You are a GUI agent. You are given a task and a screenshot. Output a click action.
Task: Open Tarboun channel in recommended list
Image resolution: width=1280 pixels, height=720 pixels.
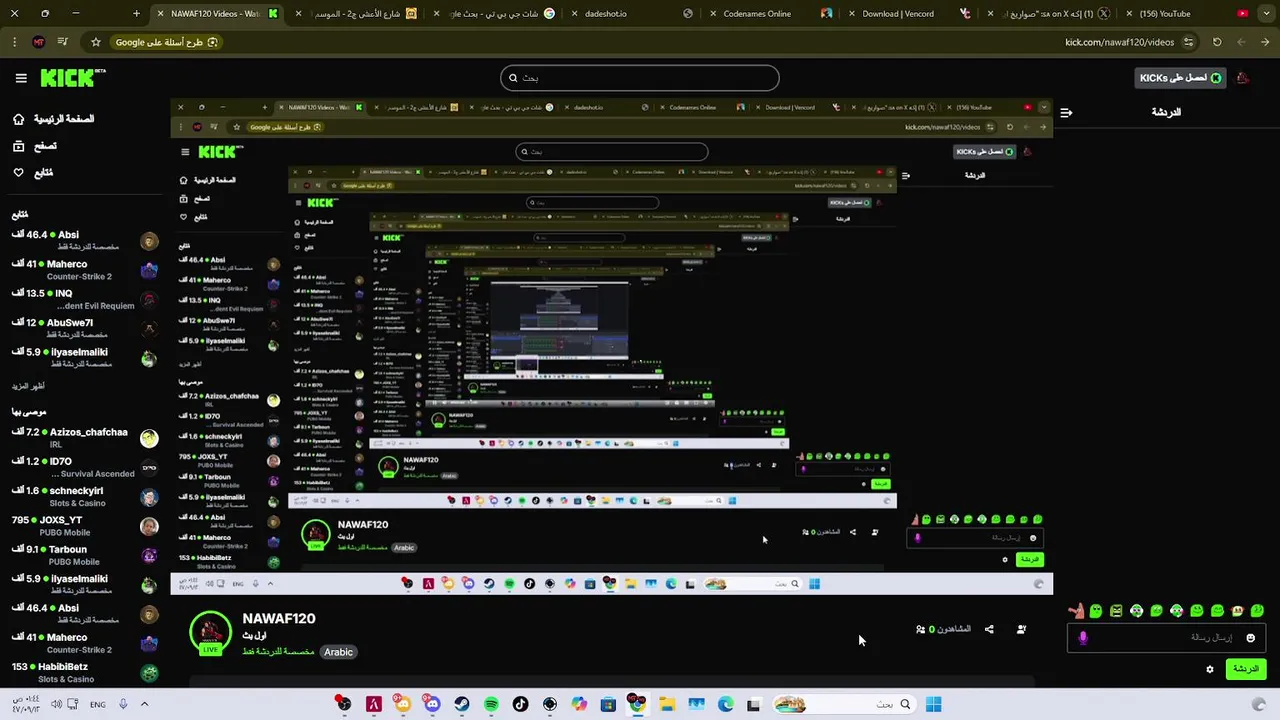tap(84, 555)
